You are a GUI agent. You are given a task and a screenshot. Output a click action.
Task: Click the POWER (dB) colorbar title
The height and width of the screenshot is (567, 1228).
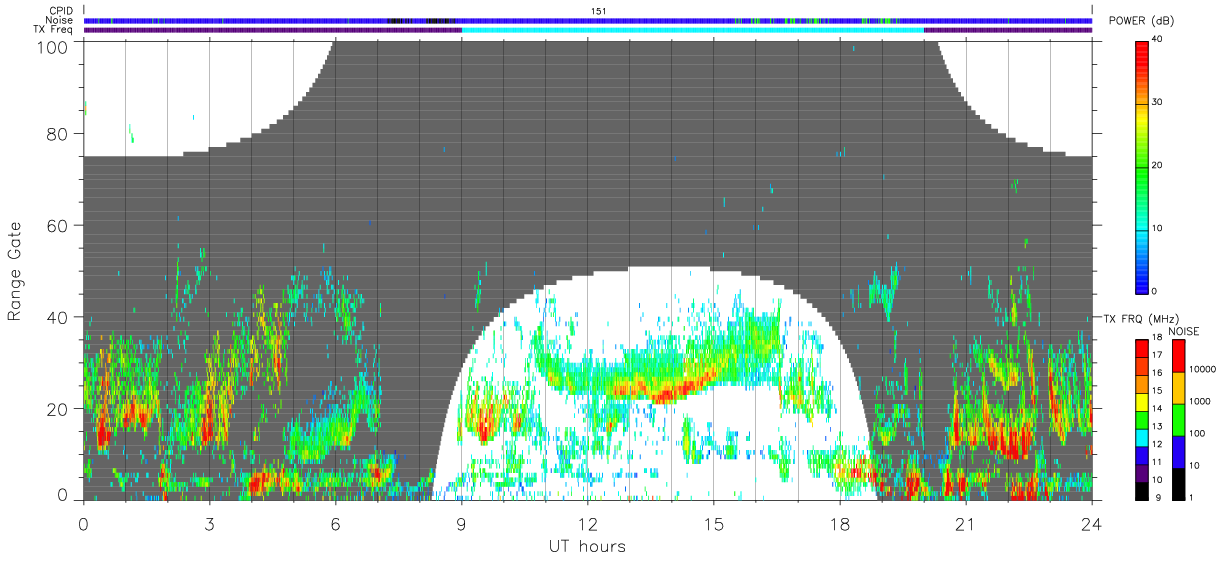(1140, 21)
